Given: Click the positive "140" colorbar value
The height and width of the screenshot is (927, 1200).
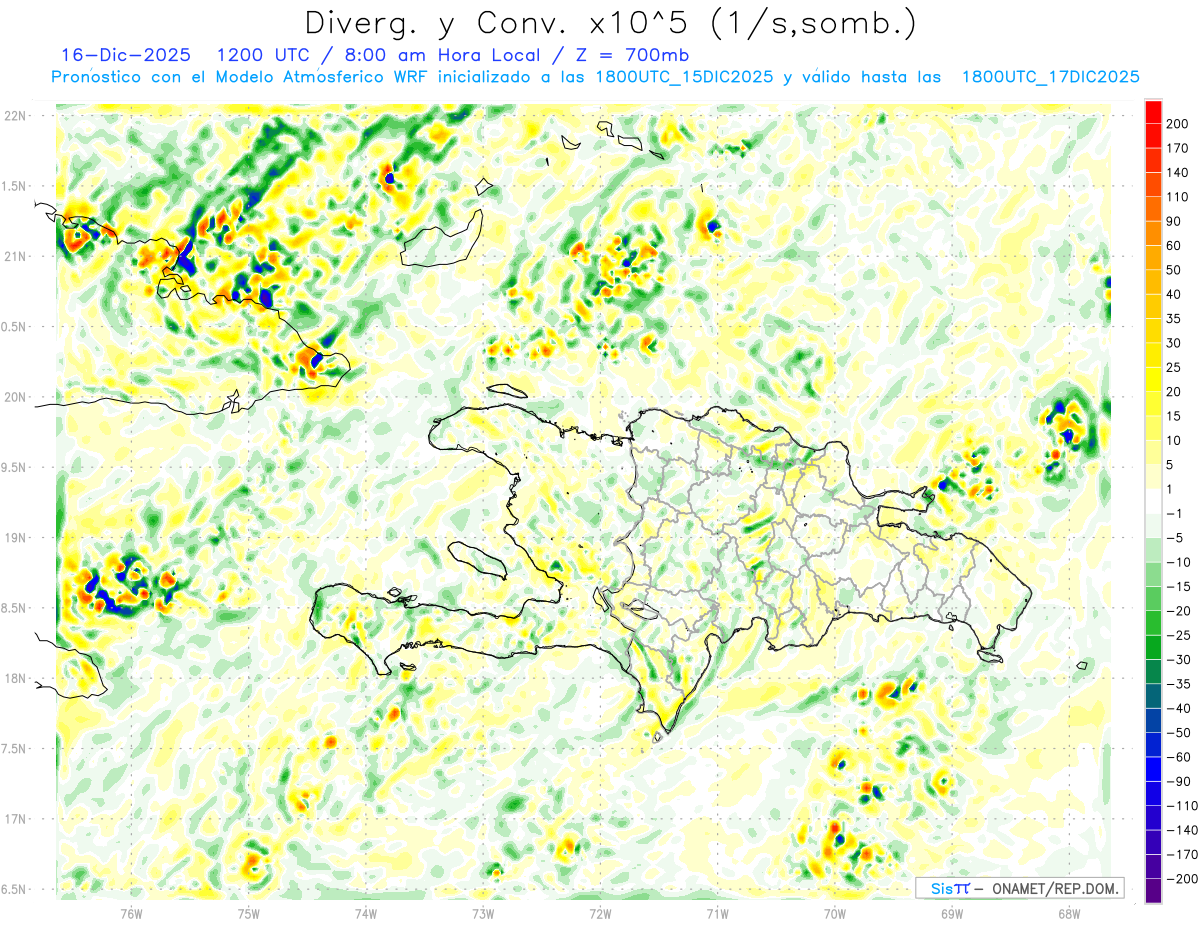Looking at the screenshot, I should tap(1178, 172).
